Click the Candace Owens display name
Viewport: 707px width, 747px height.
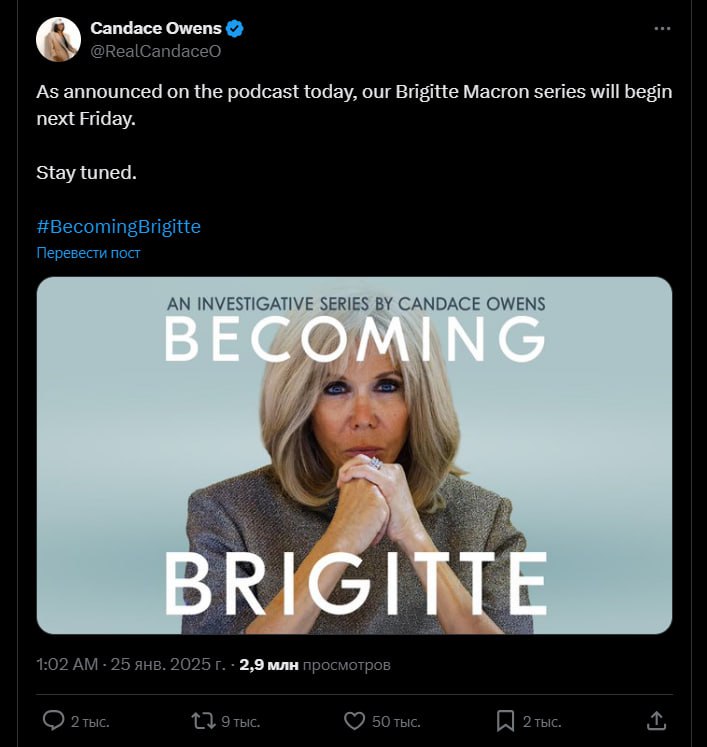tap(157, 29)
